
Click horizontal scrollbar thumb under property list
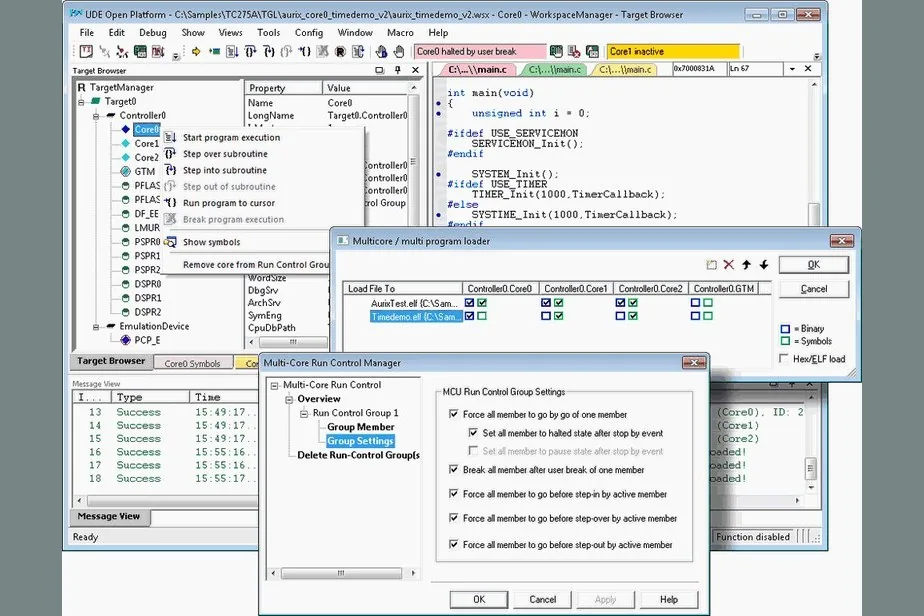(292, 342)
